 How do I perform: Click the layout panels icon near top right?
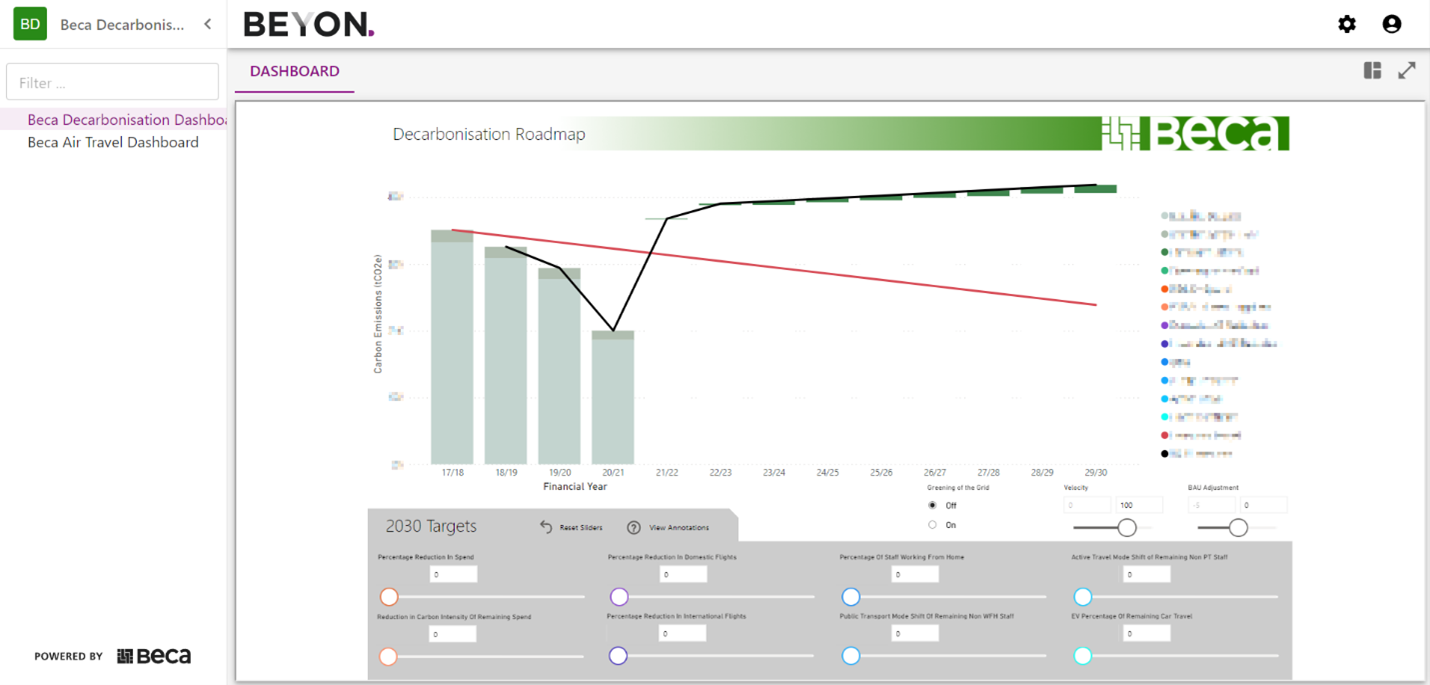[x=1371, y=70]
